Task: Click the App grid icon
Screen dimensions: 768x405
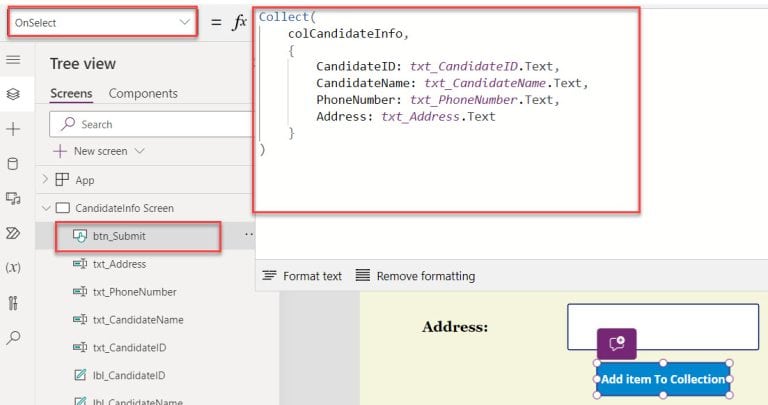Action: pos(62,180)
